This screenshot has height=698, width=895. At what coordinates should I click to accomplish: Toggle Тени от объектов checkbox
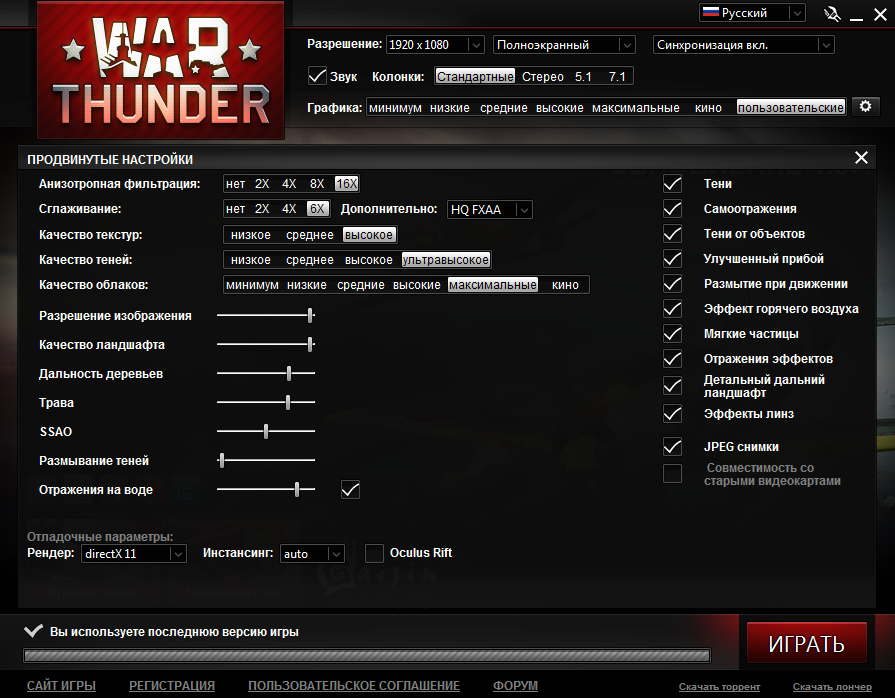pyautogui.click(x=672, y=234)
